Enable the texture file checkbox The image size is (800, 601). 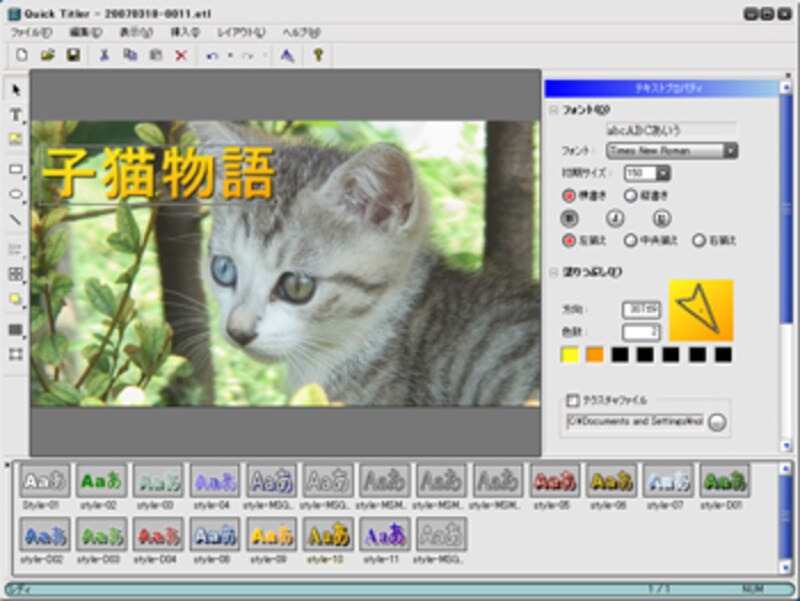[574, 398]
